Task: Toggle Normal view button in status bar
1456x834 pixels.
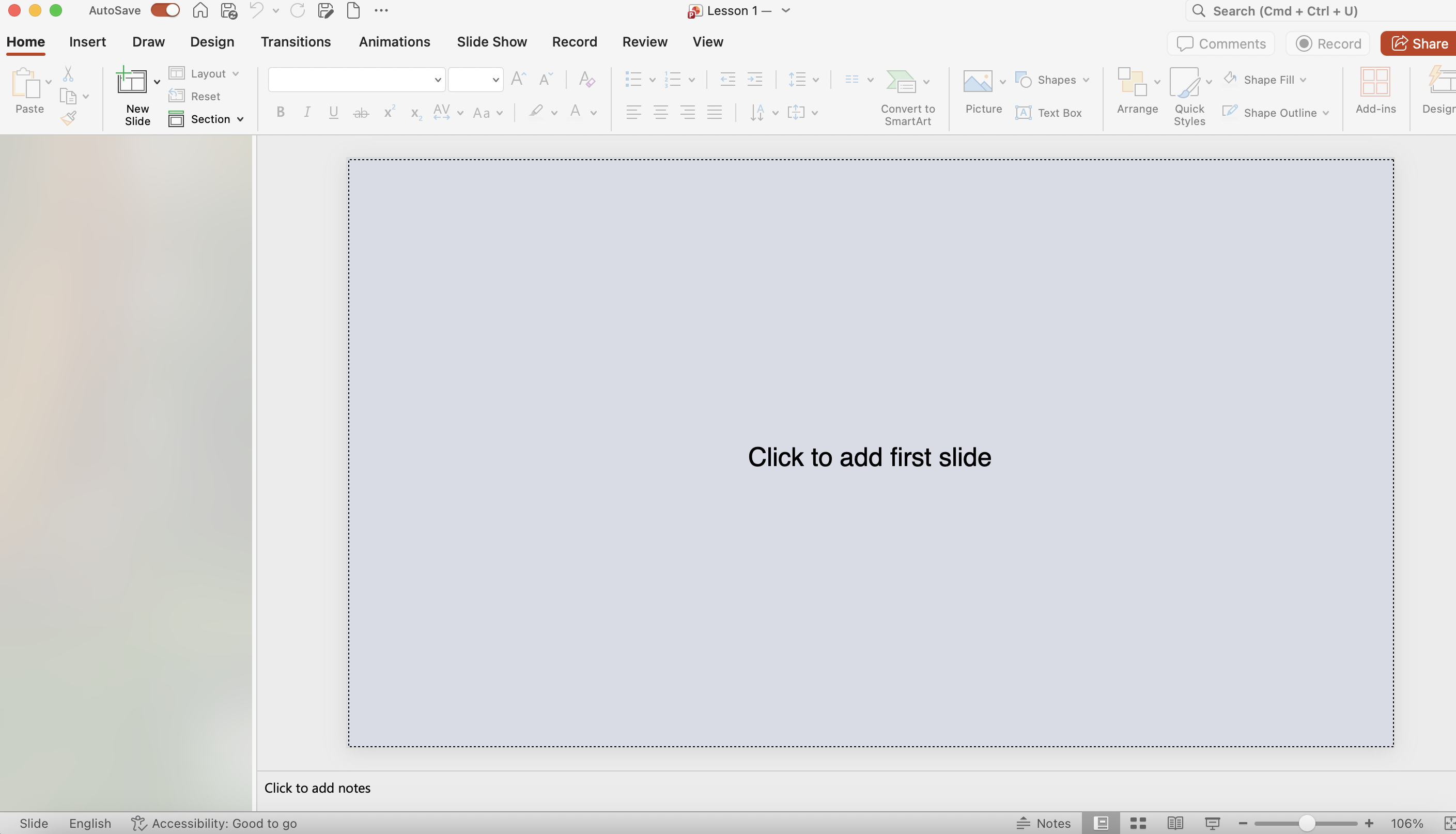Action: [1101, 823]
